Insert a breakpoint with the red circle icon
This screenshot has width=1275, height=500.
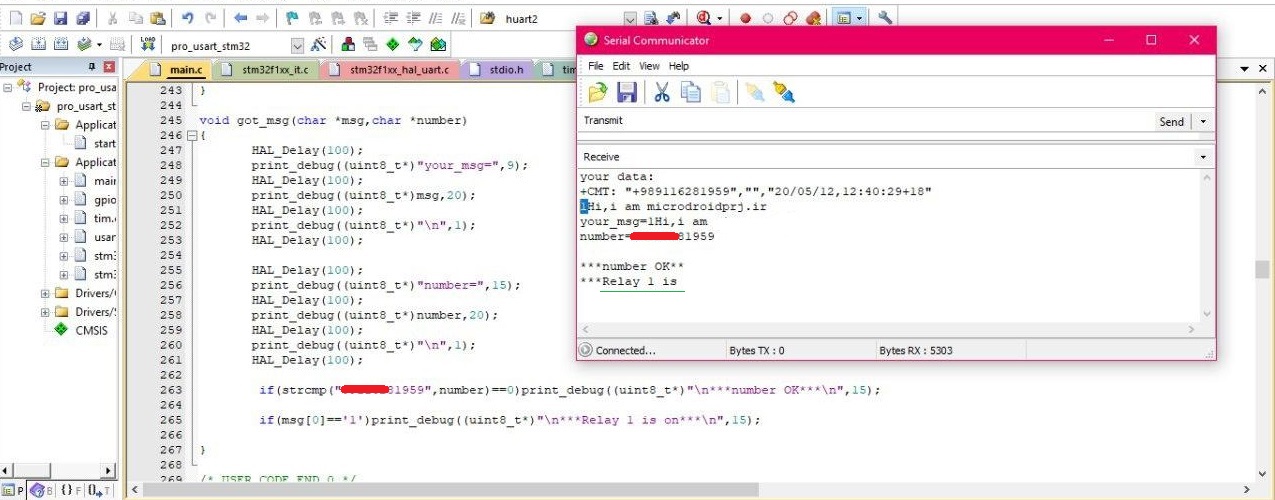point(745,18)
